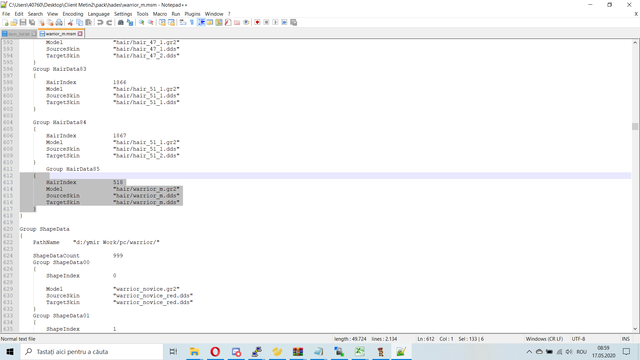640x360 pixels.
Task: Open the Tools menu
Action: click(x=142, y=14)
